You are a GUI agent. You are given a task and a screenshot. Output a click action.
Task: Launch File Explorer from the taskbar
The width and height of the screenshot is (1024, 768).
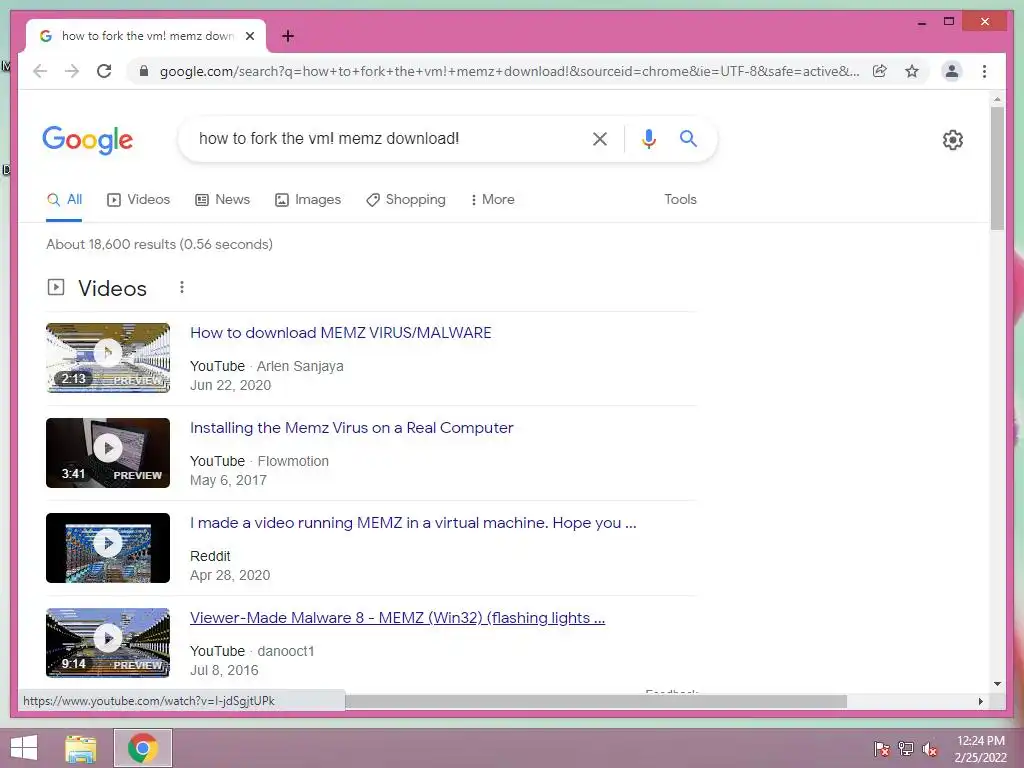(81, 748)
